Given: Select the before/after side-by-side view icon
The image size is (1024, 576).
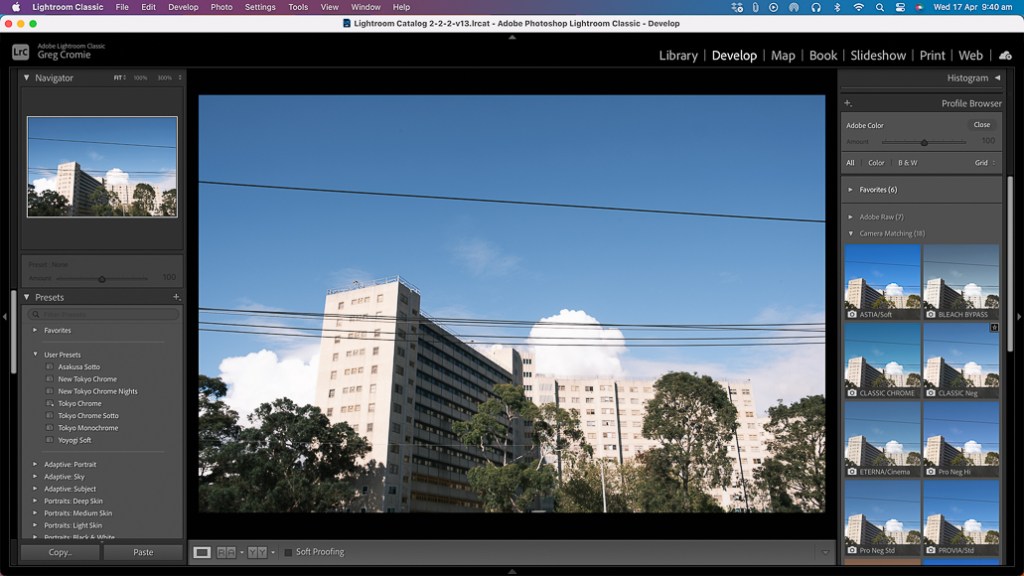Looking at the screenshot, I should point(227,552).
